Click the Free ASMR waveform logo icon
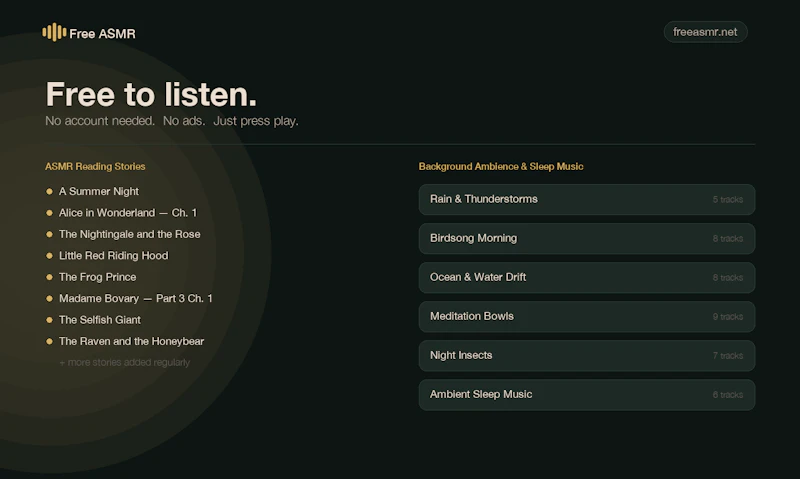This screenshot has height=479, width=800. point(54,33)
